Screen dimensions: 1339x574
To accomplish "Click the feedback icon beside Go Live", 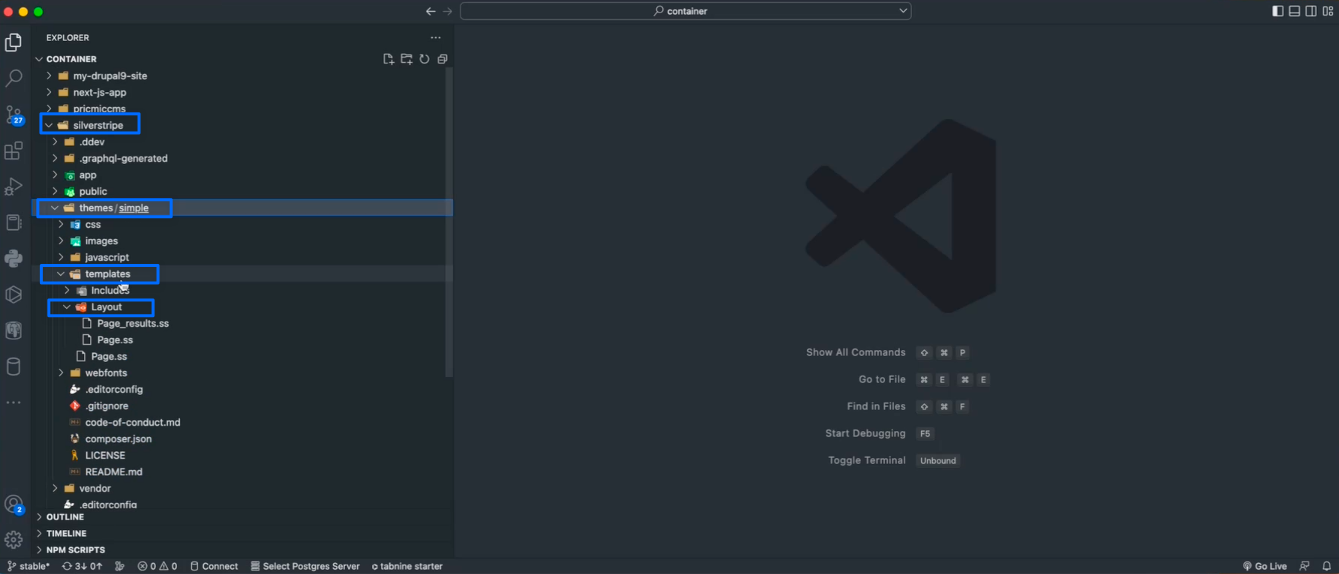I will click(1305, 566).
